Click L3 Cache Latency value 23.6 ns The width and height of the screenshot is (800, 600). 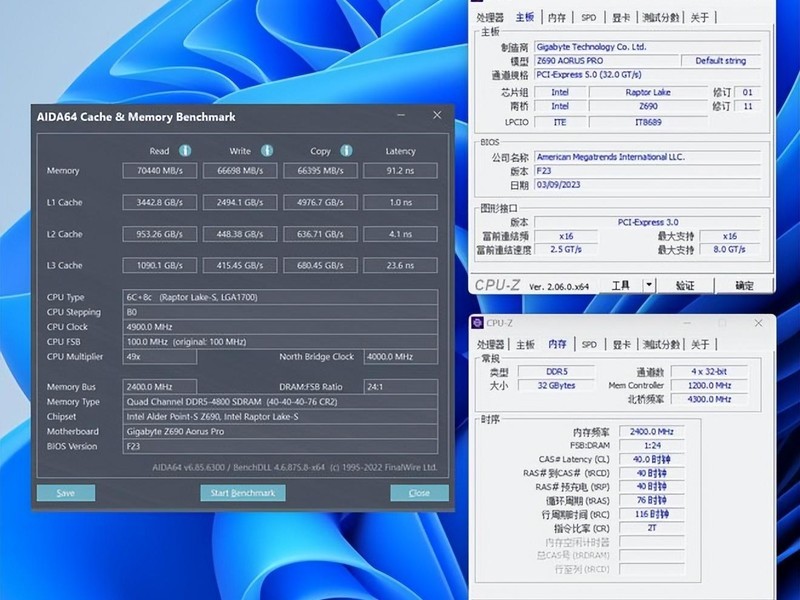coord(401,265)
